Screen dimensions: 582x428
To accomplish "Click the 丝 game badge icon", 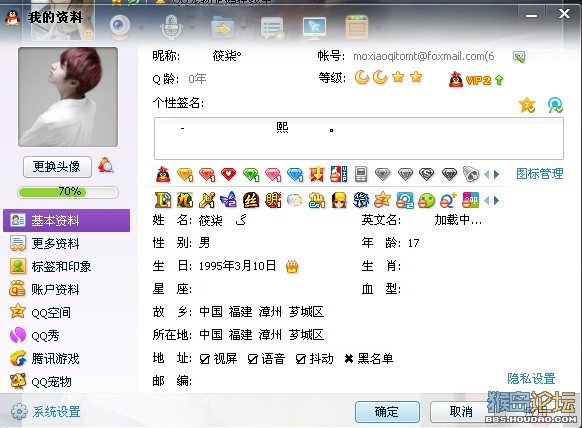I will pos(251,200).
